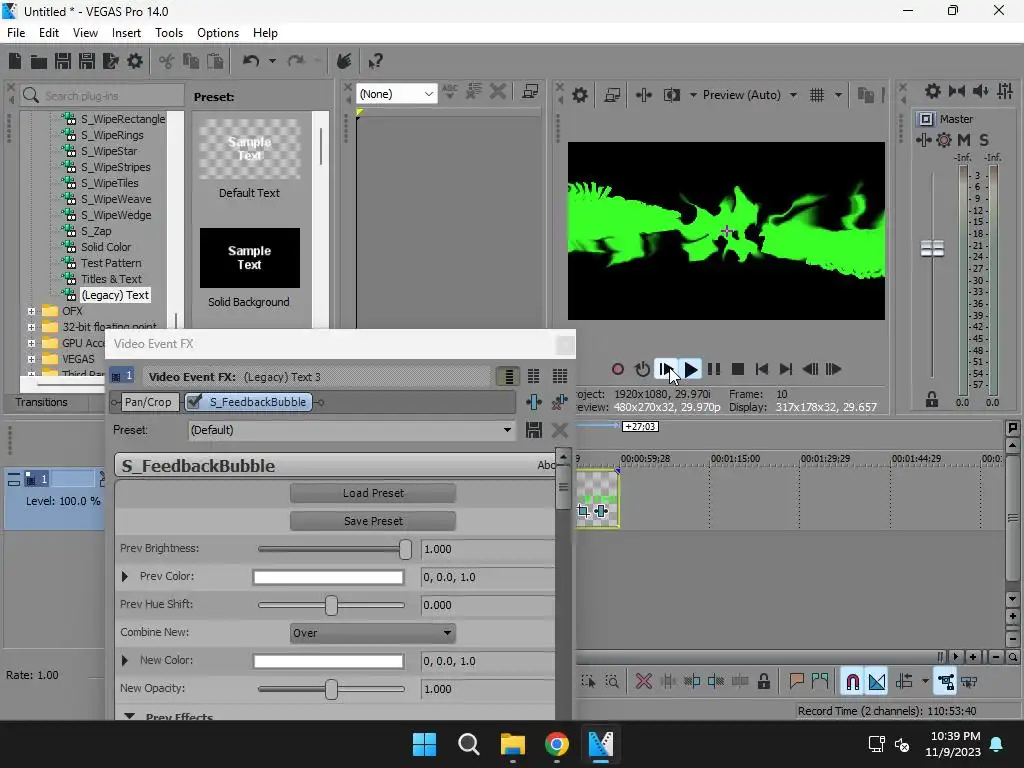The image size is (1024, 768).
Task: Open Google Chrome from the taskbar
Action: pyautogui.click(x=556, y=744)
